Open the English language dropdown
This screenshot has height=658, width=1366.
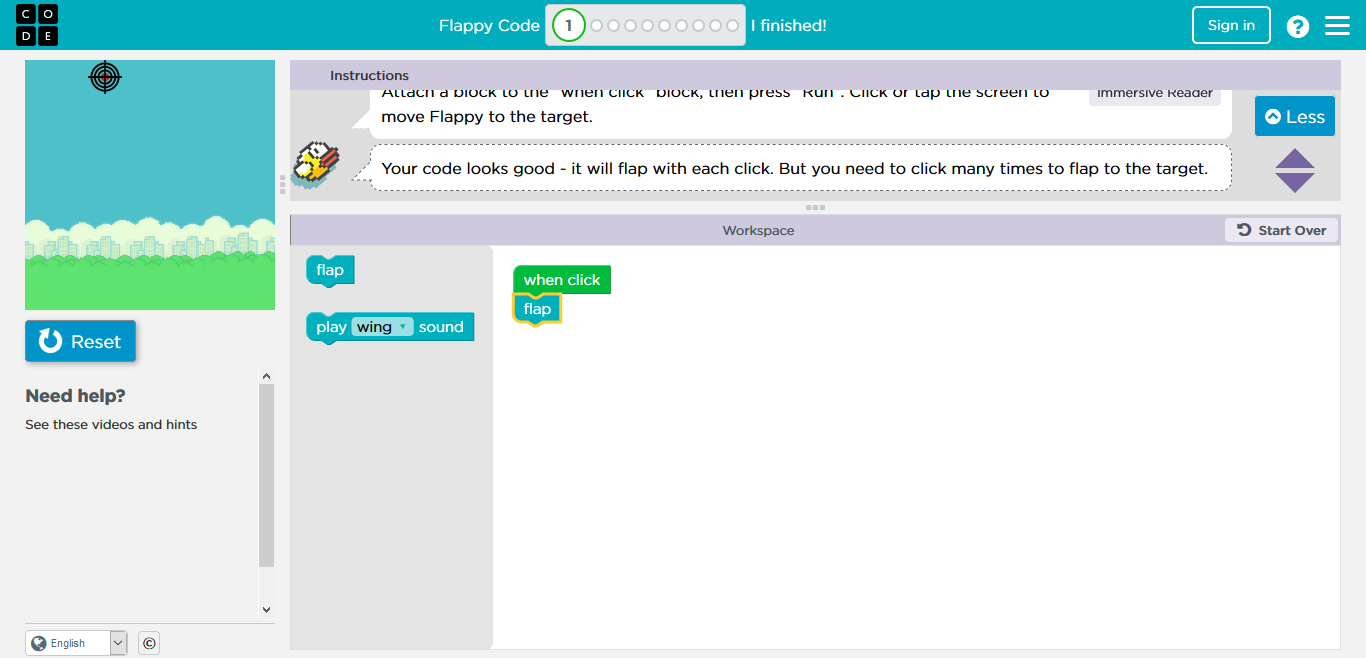click(x=76, y=643)
